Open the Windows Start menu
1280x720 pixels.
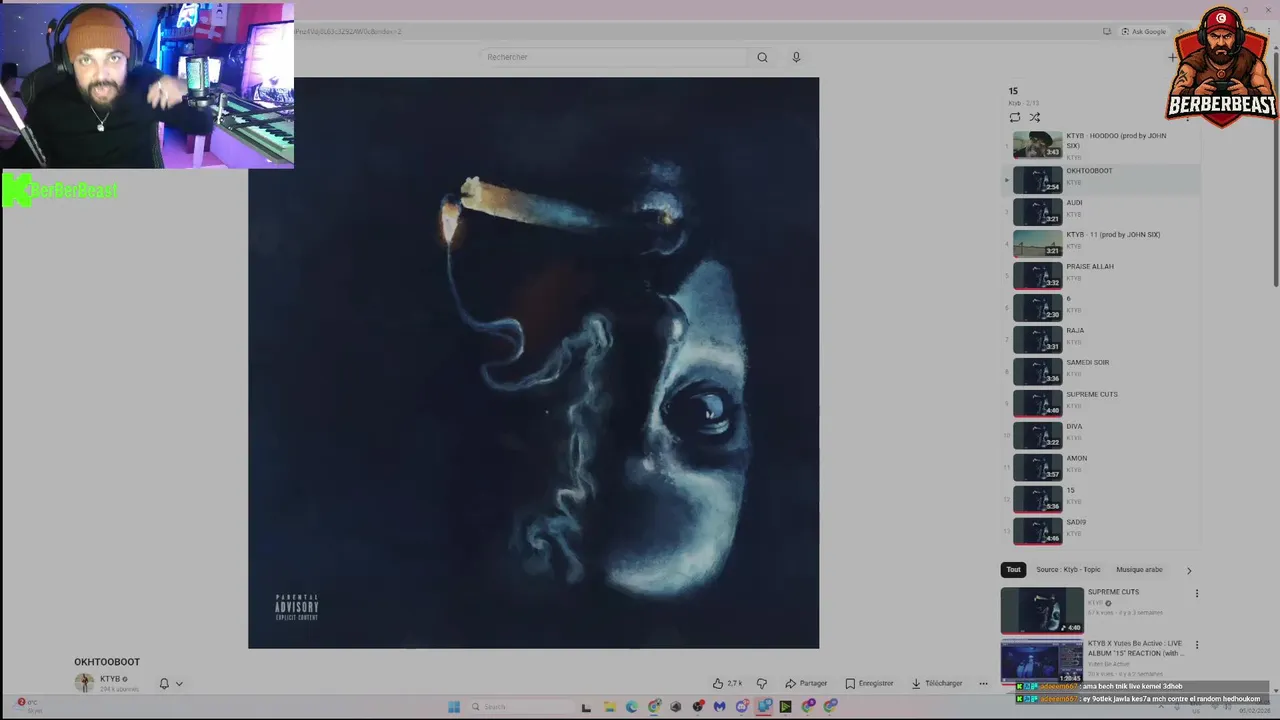[453, 707]
